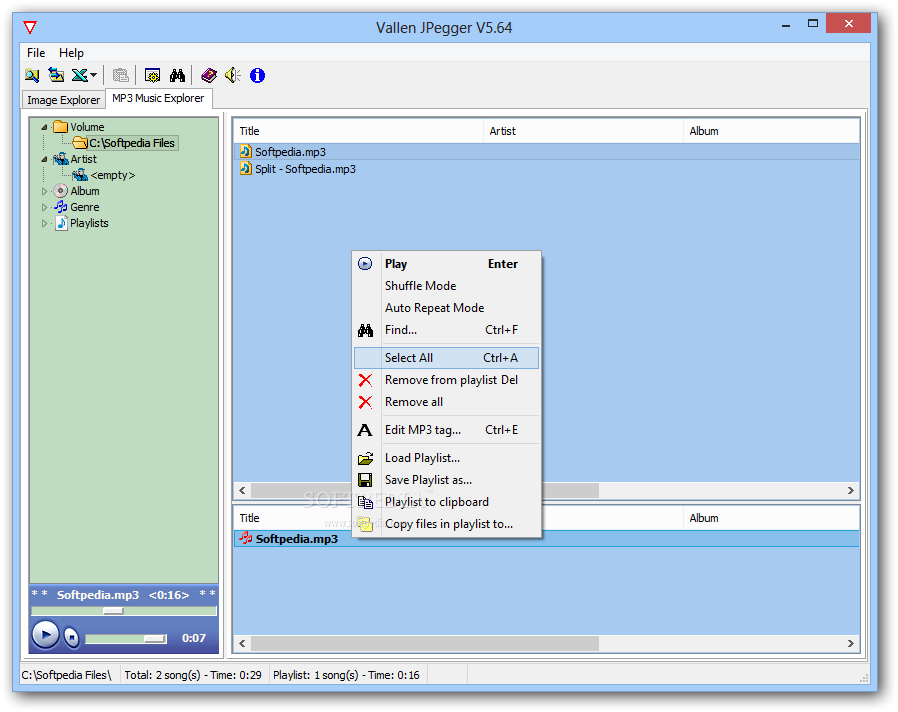Image resolution: width=898 pixels, height=712 pixels.
Task: Click the red note icon in playlist row
Action: tap(246, 538)
